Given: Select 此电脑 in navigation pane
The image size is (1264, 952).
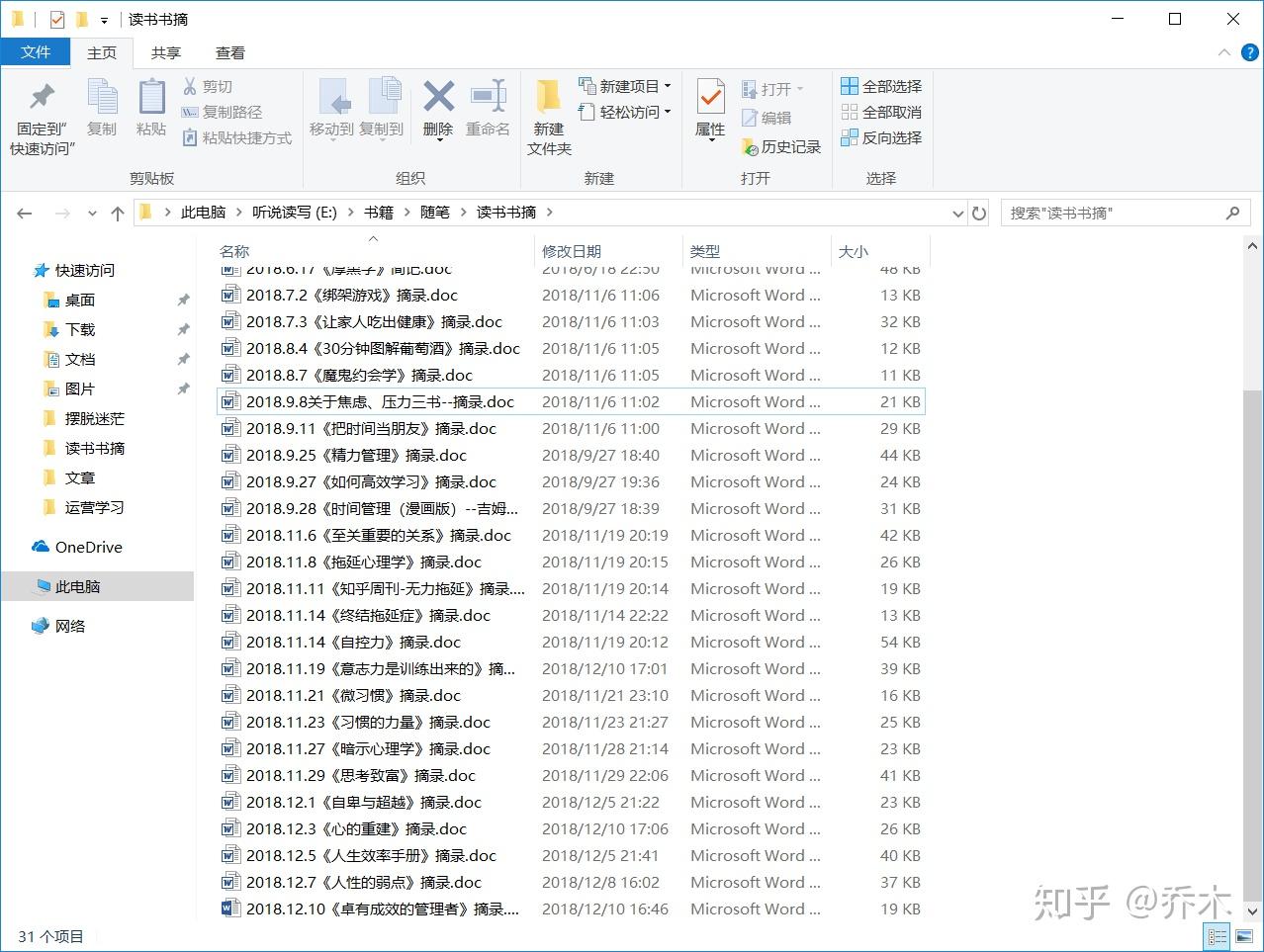Looking at the screenshot, I should (x=97, y=586).
